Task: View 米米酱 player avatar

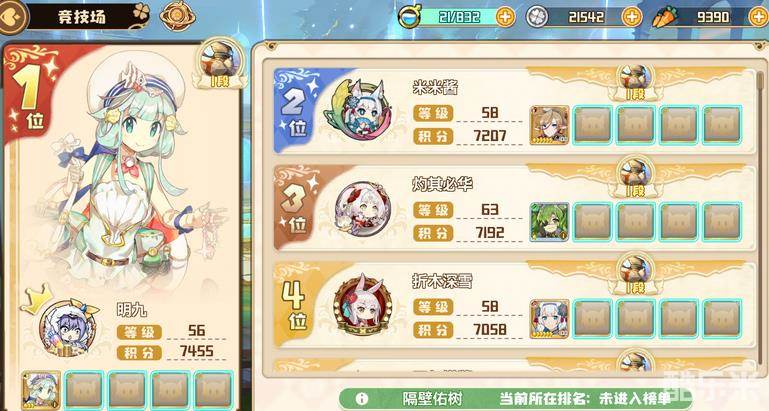Action: point(359,111)
